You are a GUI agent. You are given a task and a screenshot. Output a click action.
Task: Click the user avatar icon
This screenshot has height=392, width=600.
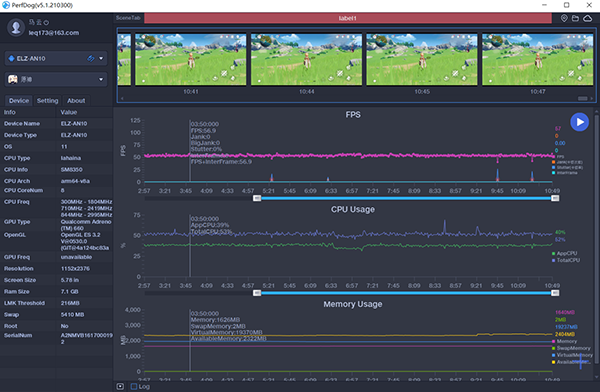tap(16, 28)
